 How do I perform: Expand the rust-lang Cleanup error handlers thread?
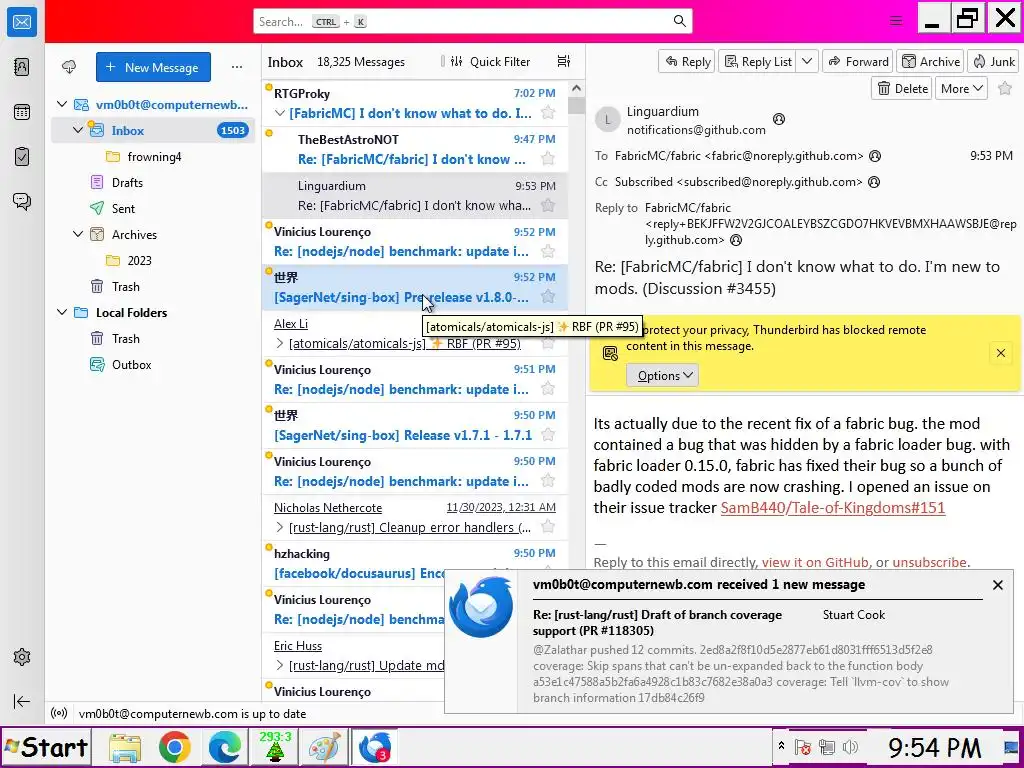[x=280, y=527]
